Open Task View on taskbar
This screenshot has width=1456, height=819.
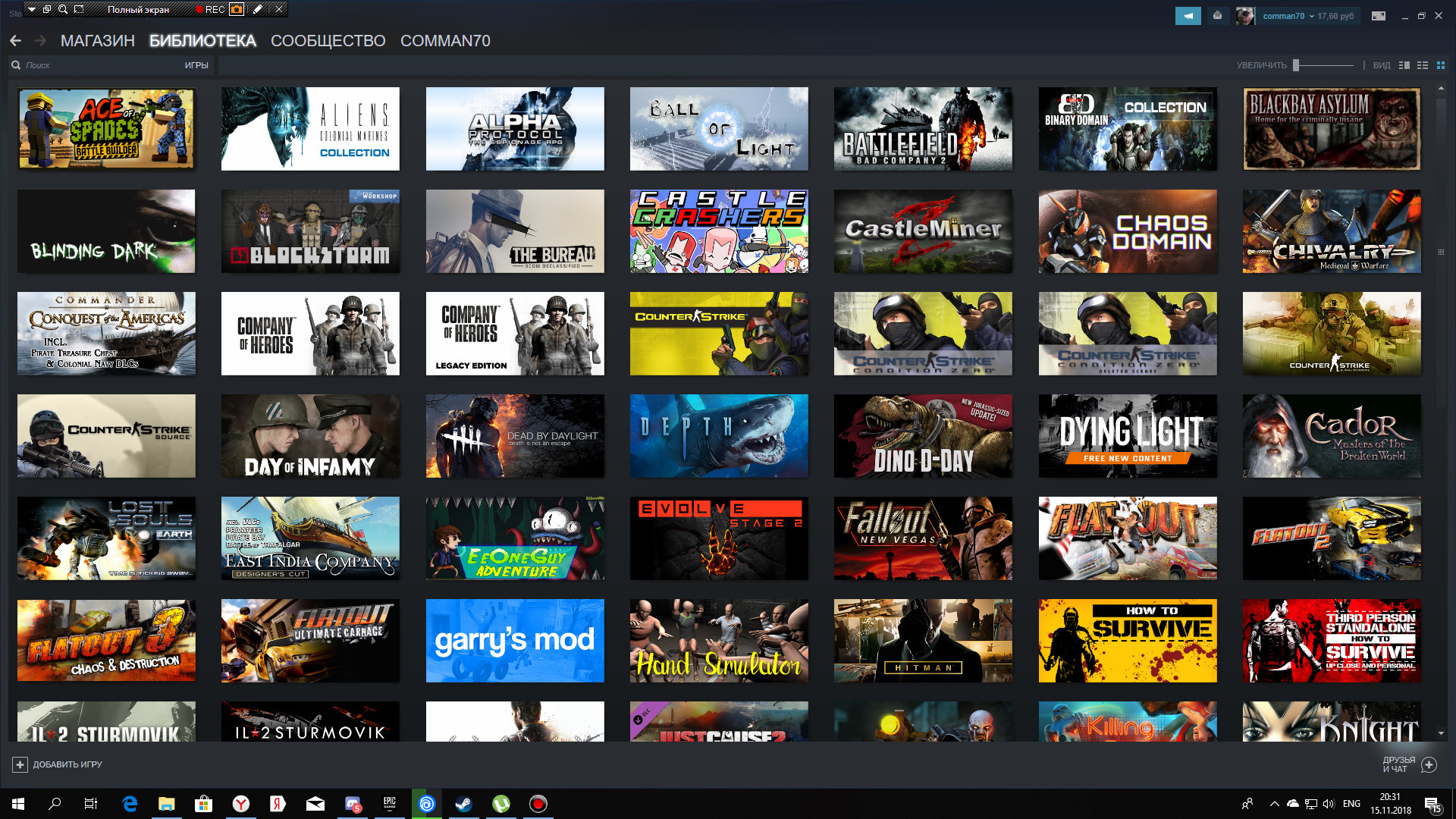91,804
